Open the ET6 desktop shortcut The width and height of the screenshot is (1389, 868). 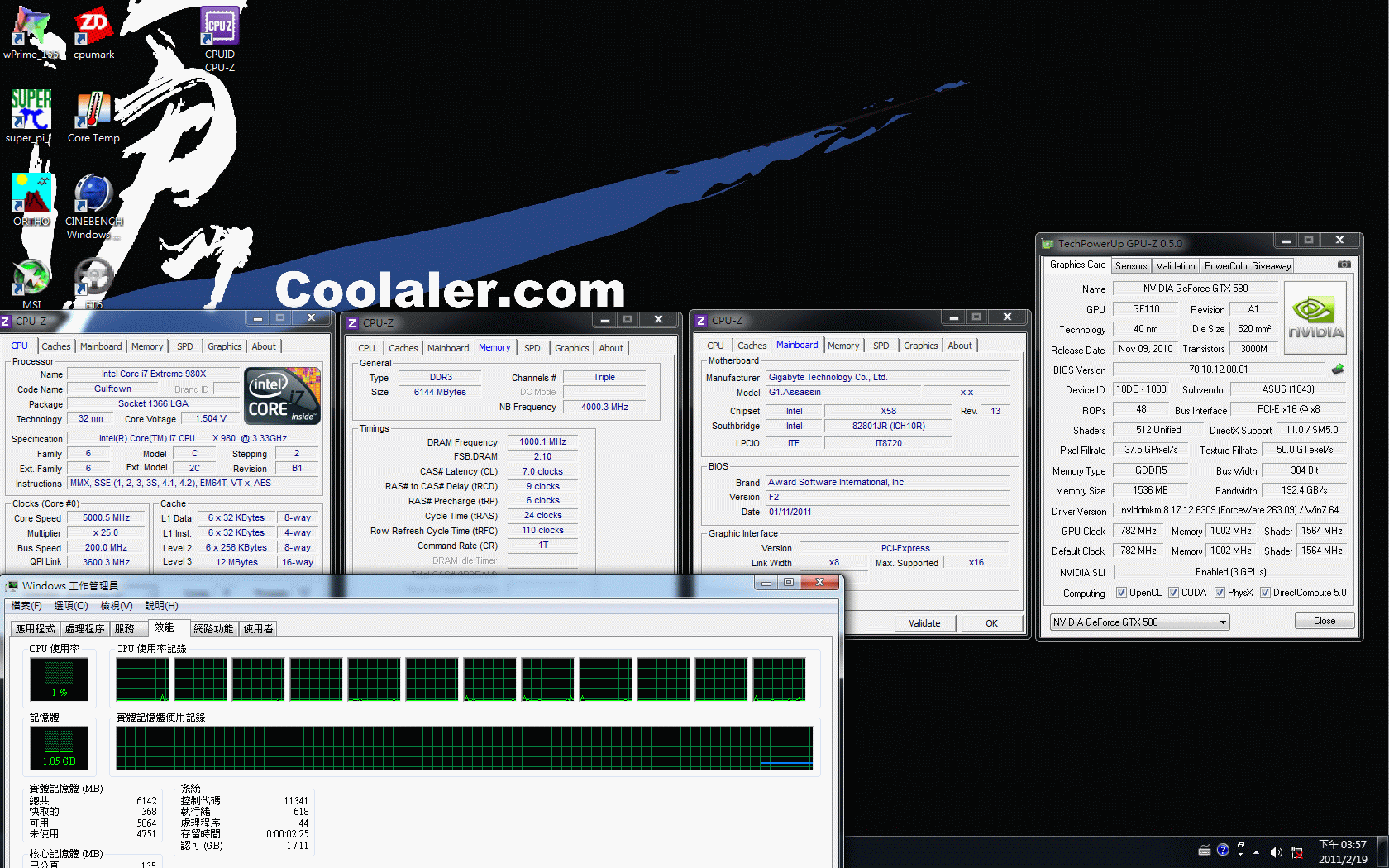click(93, 284)
